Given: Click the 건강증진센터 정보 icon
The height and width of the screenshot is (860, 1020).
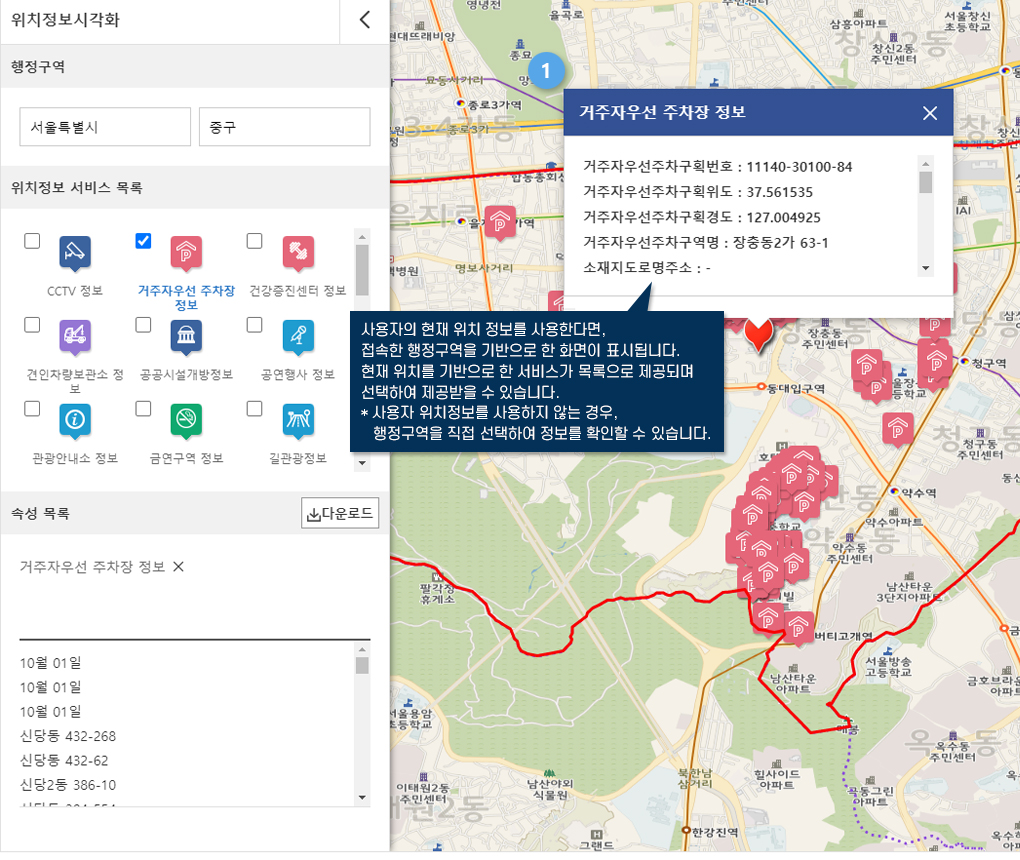Looking at the screenshot, I should tap(298, 253).
